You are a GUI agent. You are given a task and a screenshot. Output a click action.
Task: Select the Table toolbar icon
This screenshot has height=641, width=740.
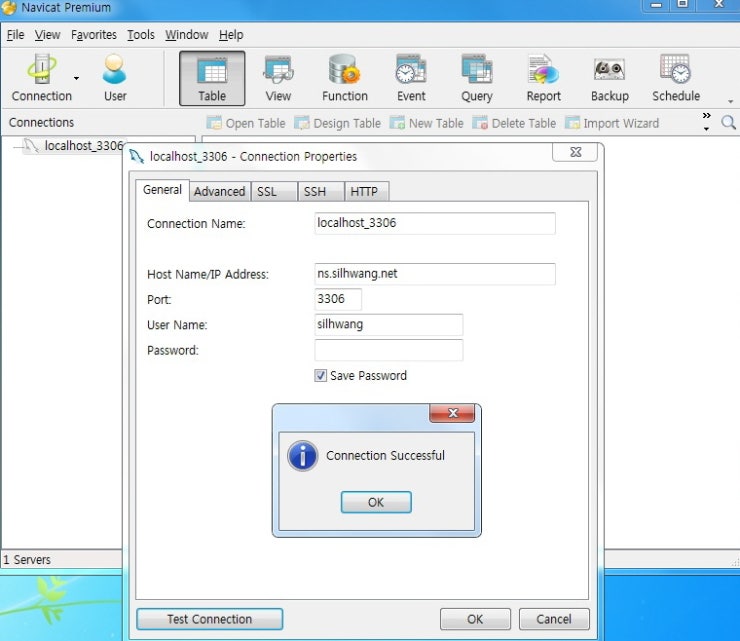[x=212, y=78]
